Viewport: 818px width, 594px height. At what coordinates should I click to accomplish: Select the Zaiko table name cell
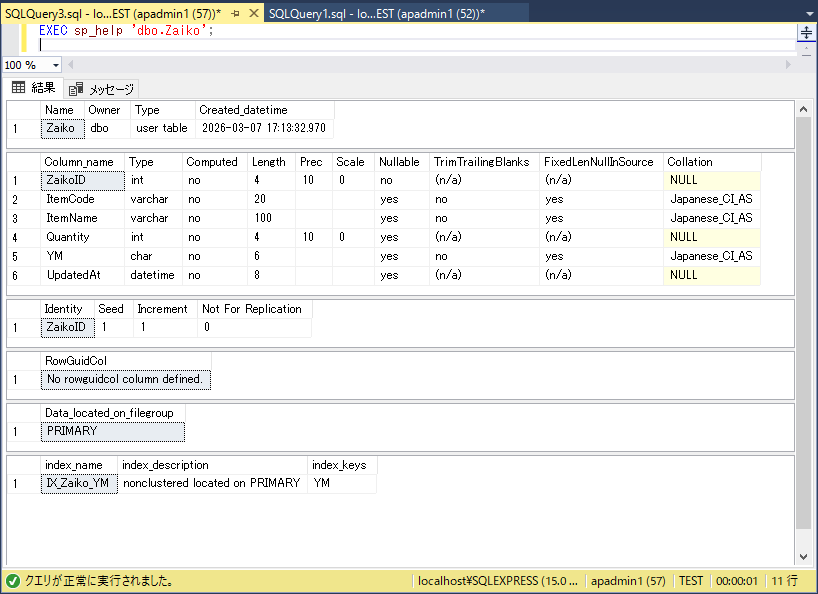[x=60, y=128]
